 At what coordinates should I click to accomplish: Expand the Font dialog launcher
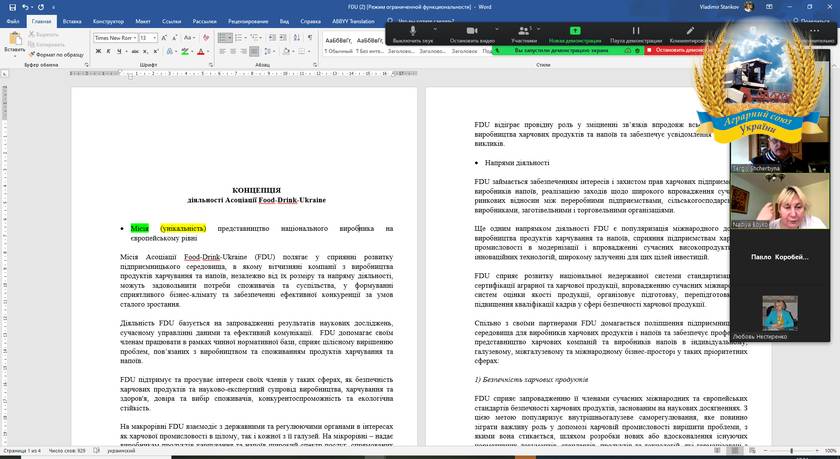coord(211,65)
